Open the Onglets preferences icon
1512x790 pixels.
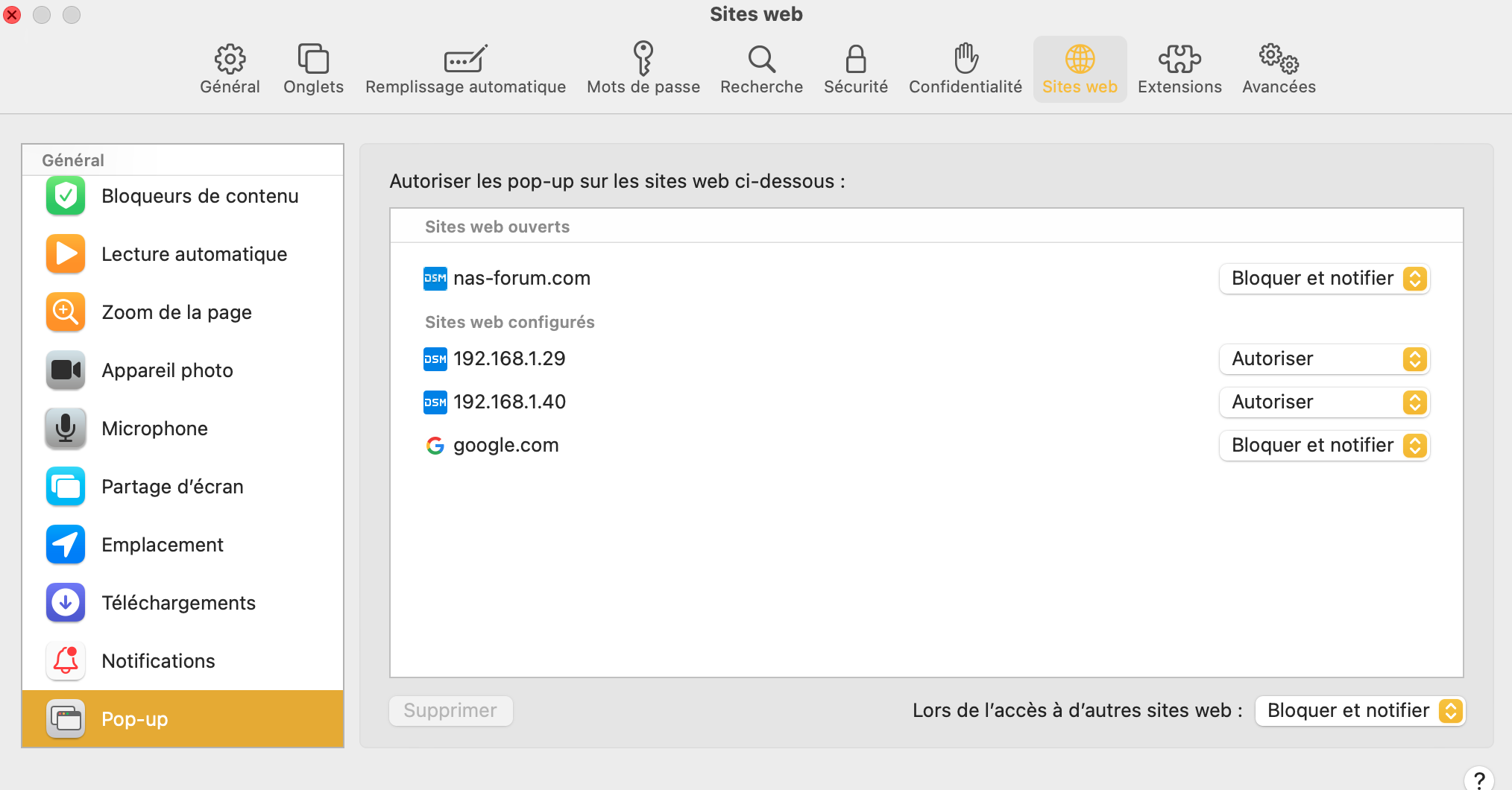pyautogui.click(x=313, y=58)
